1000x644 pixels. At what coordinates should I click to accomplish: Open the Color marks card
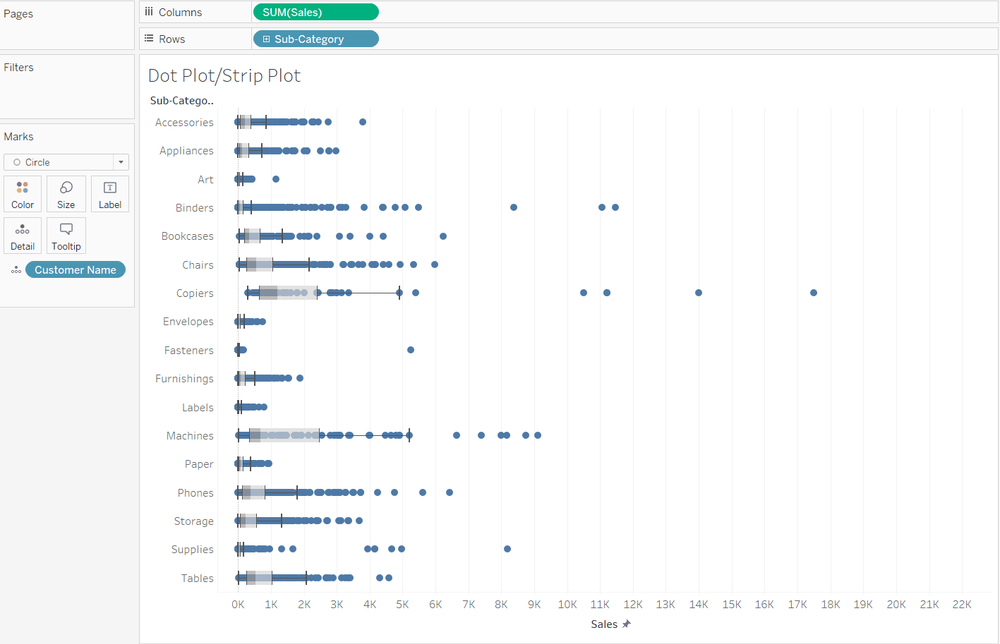[x=22, y=194]
